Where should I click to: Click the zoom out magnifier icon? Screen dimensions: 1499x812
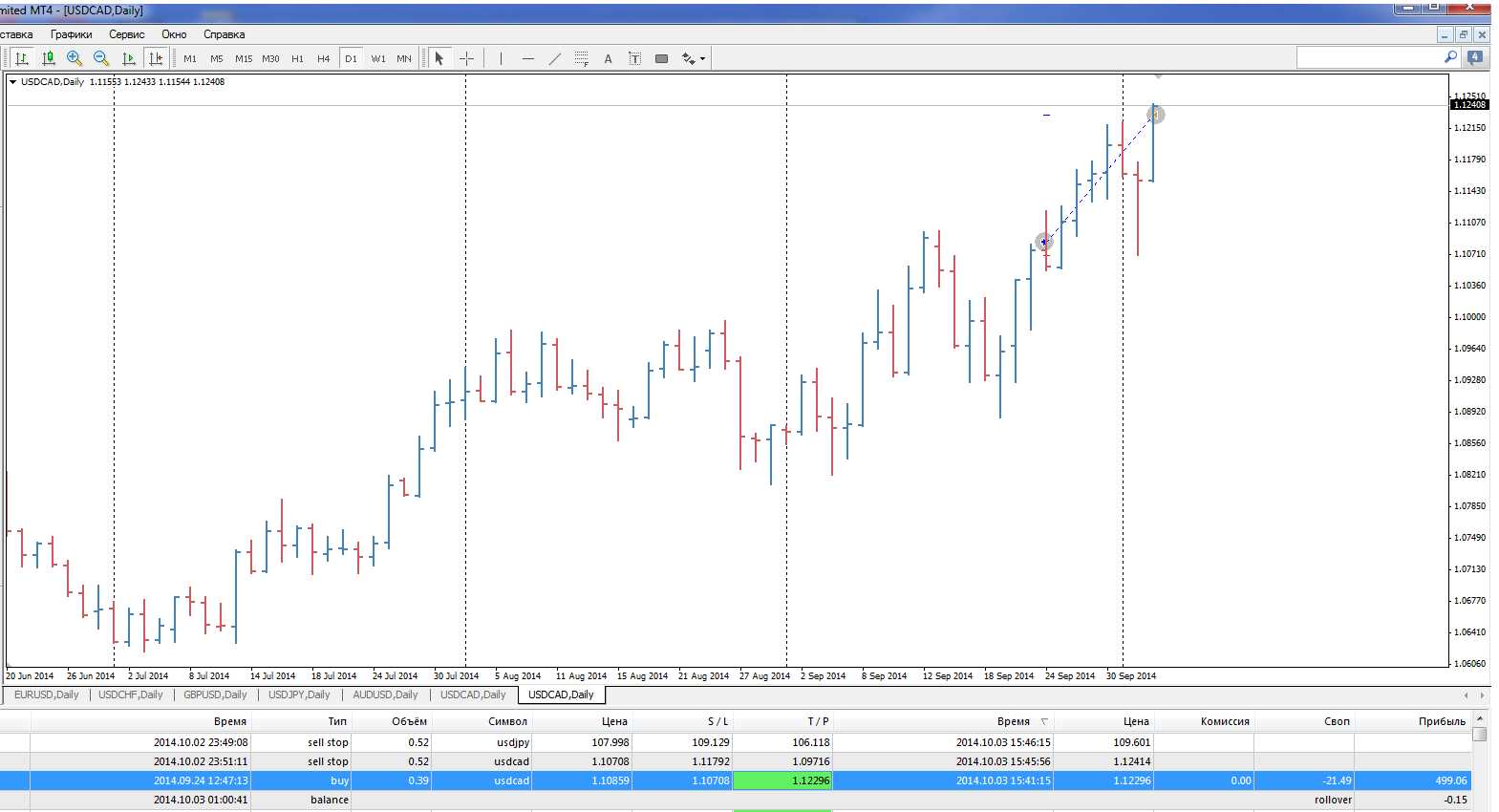click(x=101, y=58)
